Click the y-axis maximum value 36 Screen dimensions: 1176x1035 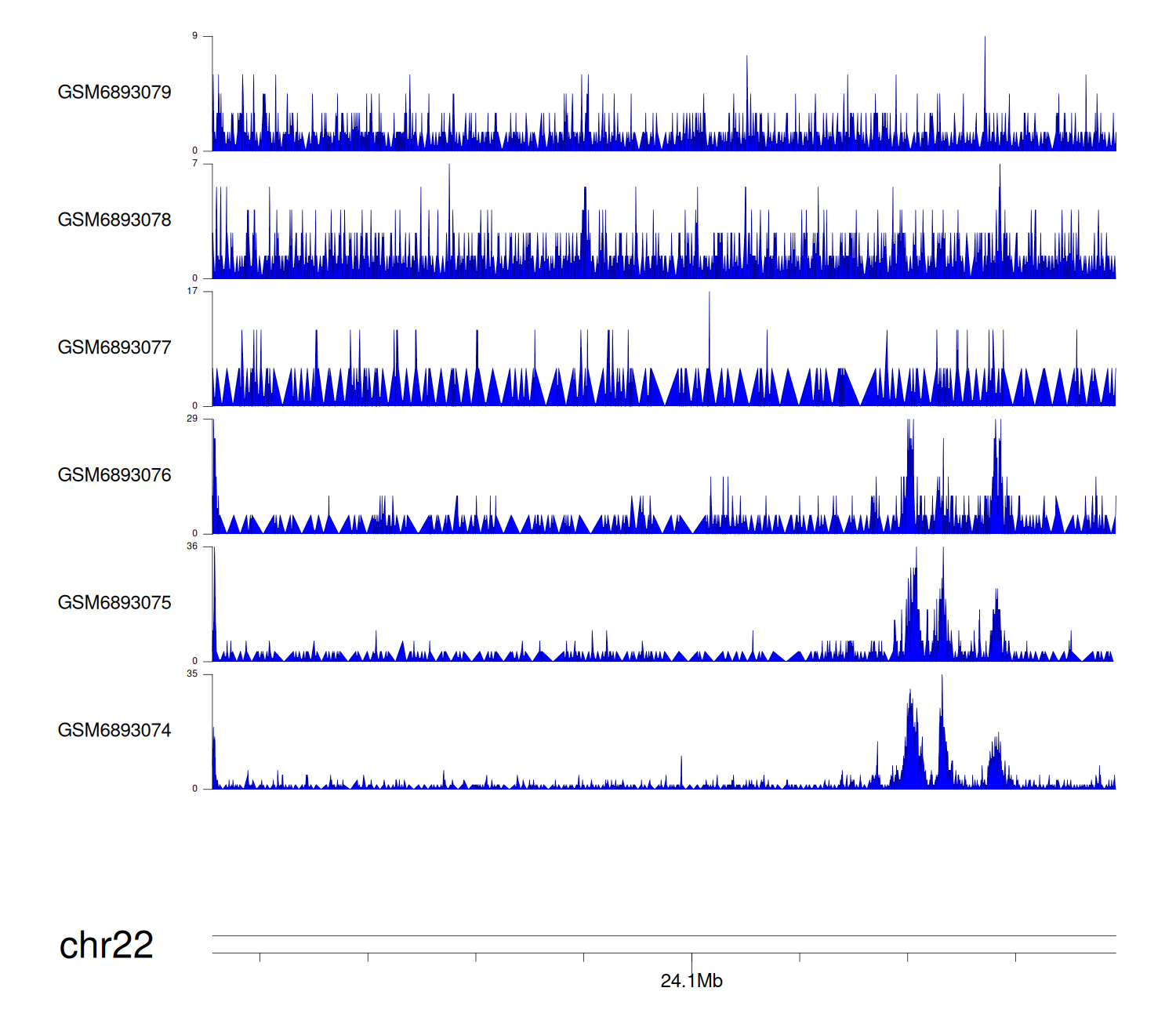click(x=193, y=547)
